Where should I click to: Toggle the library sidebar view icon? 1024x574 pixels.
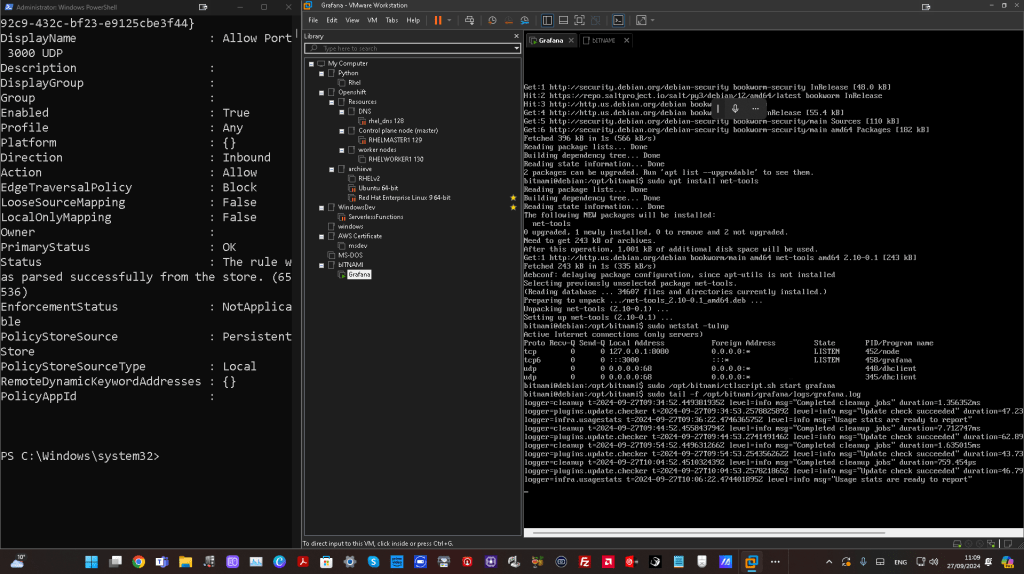pyautogui.click(x=547, y=20)
